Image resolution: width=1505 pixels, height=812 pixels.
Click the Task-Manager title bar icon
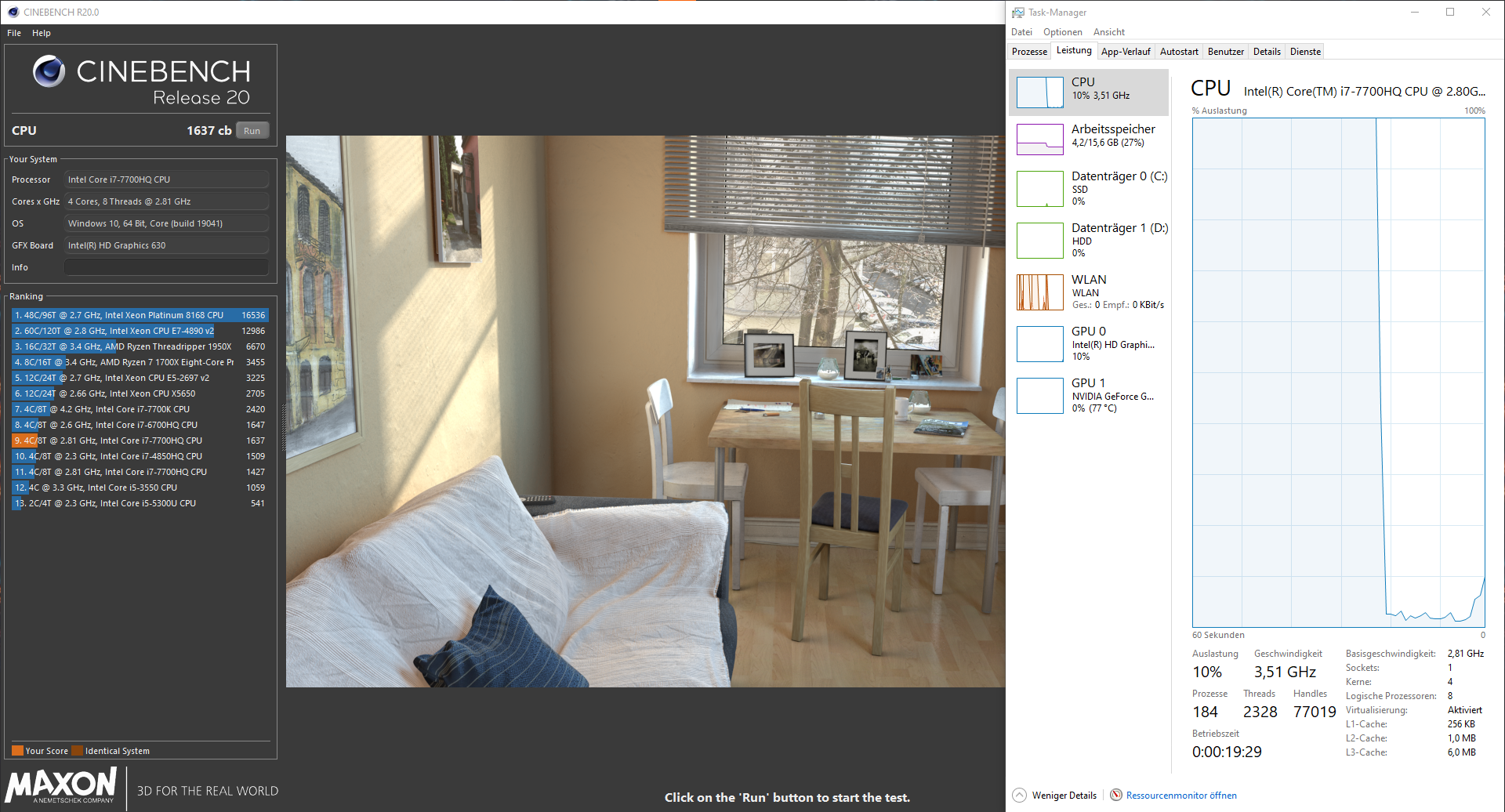(x=1018, y=13)
